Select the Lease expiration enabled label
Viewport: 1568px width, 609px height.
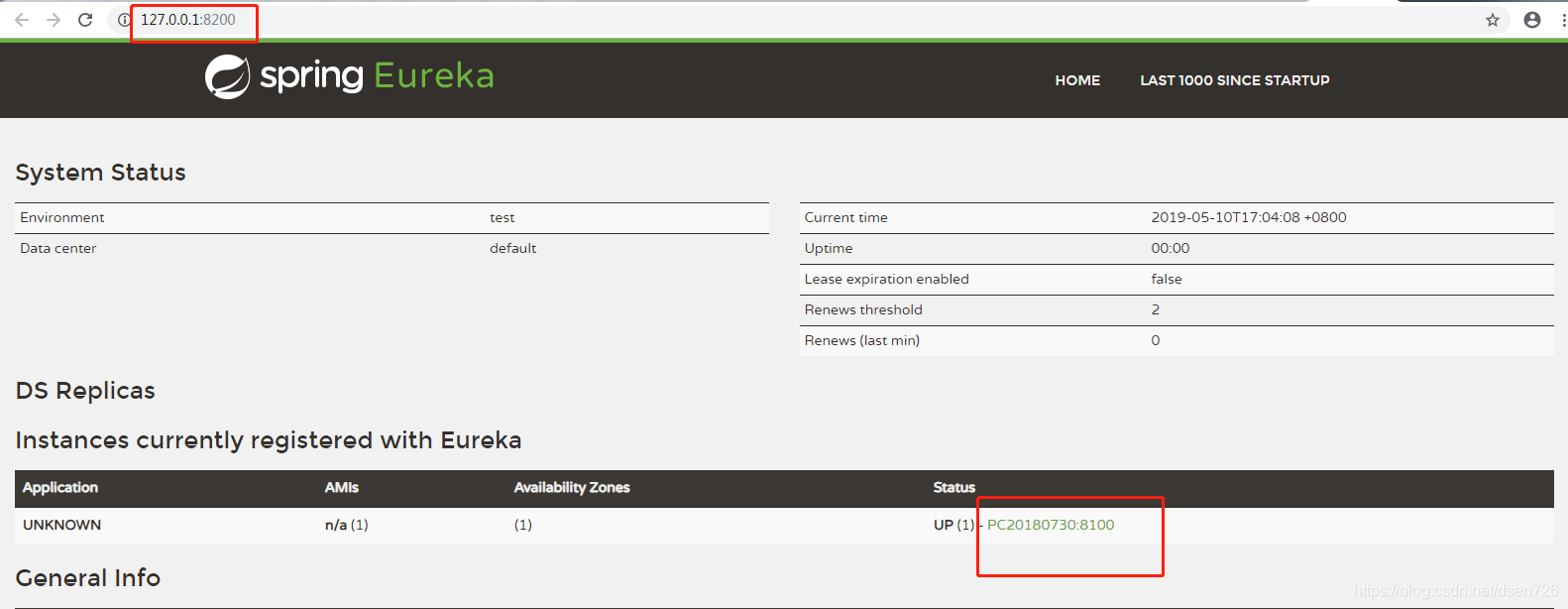click(887, 279)
